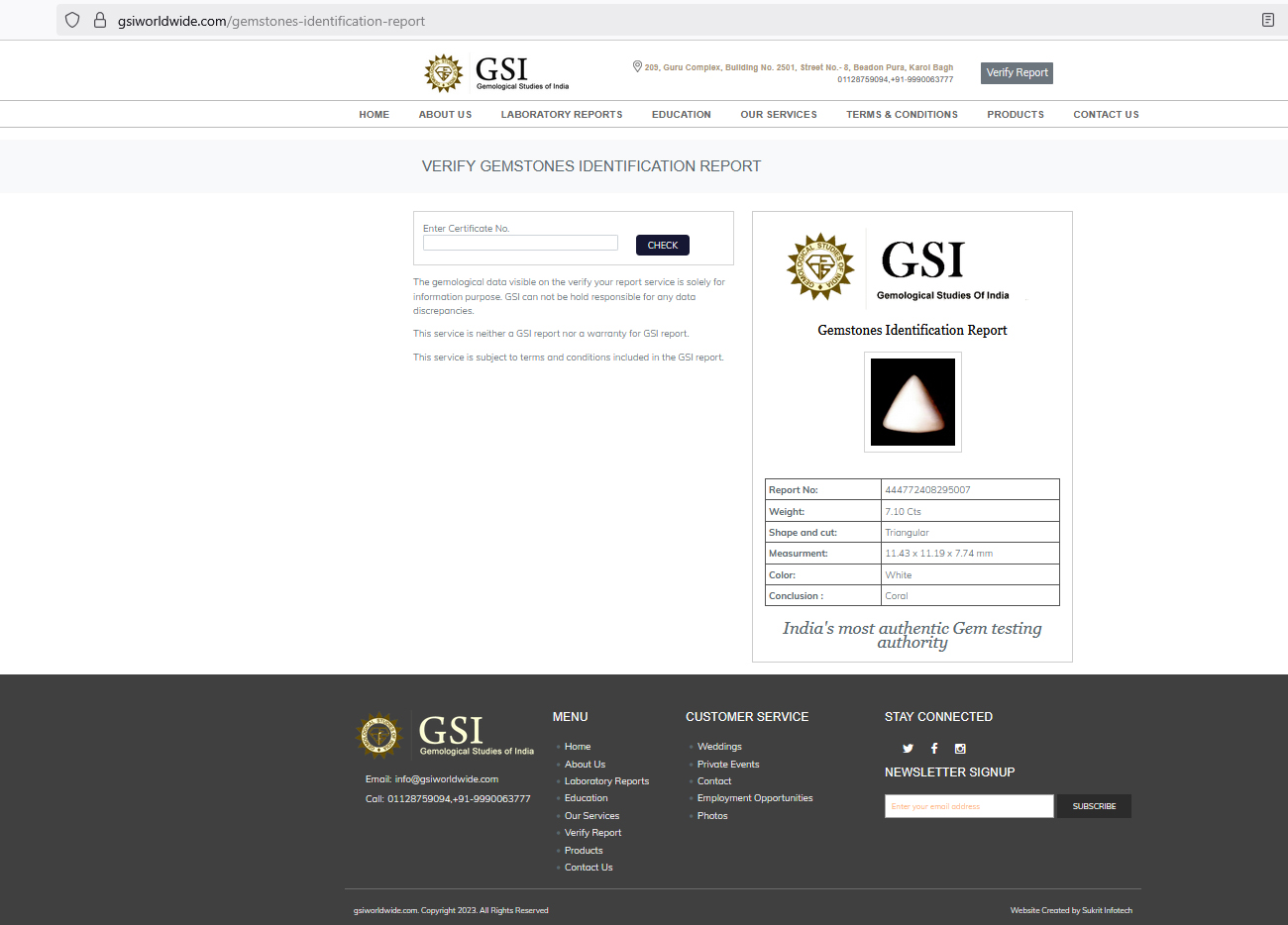Open the footer Home link
Image resolution: width=1288 pixels, height=925 pixels.
point(578,747)
